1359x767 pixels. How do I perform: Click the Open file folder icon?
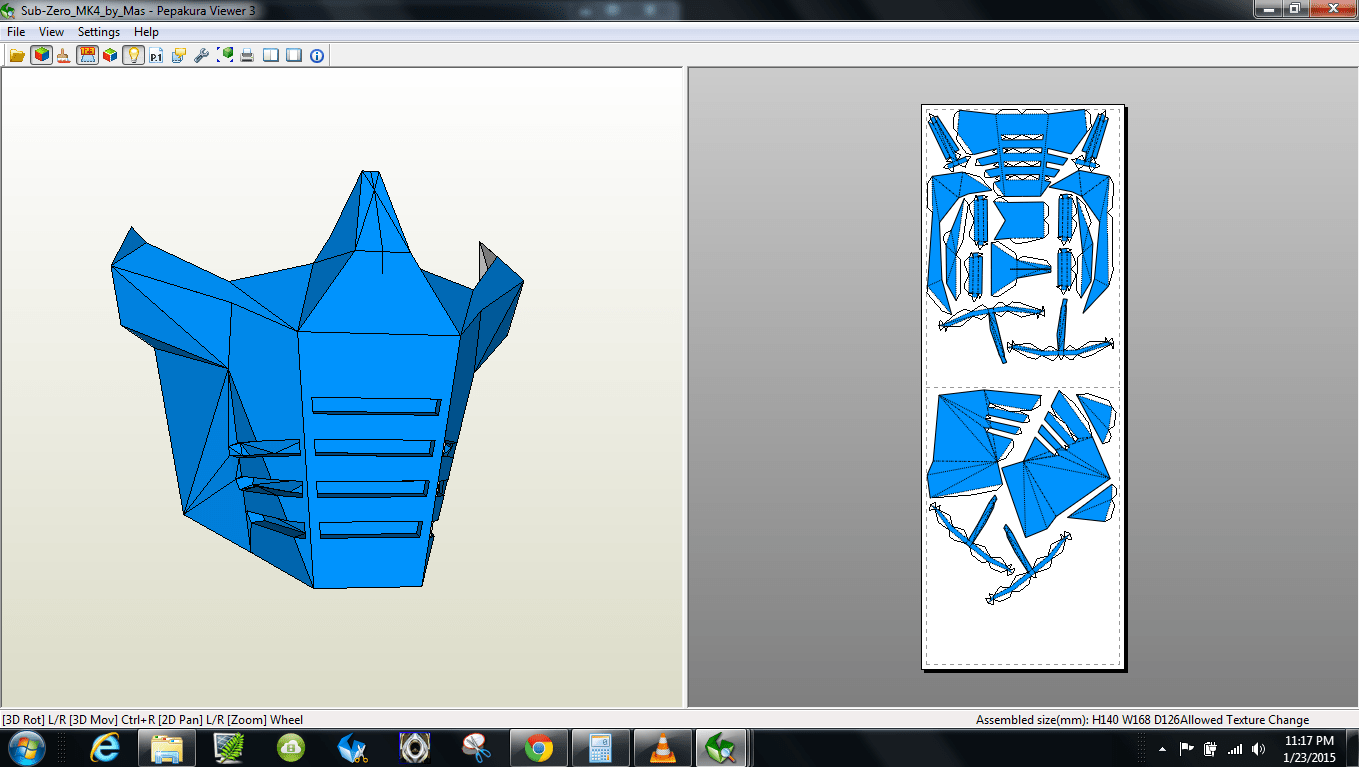(18, 55)
